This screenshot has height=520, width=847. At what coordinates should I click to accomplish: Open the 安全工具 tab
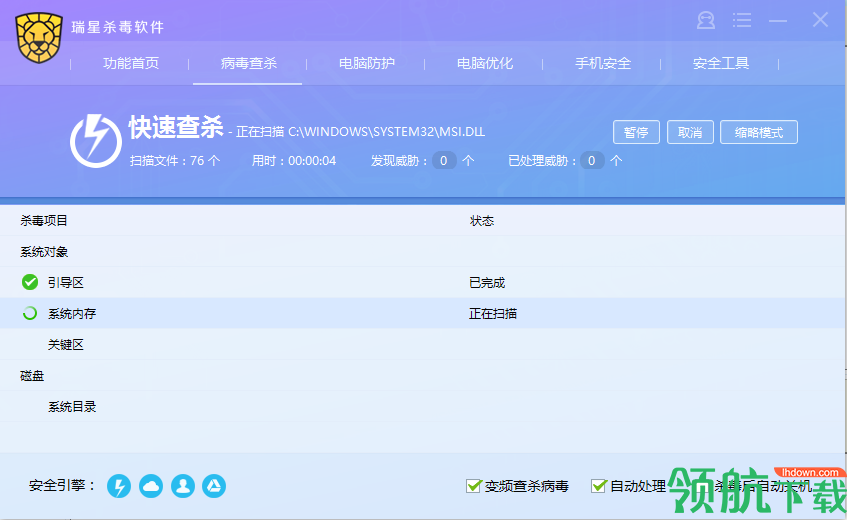[x=721, y=63]
